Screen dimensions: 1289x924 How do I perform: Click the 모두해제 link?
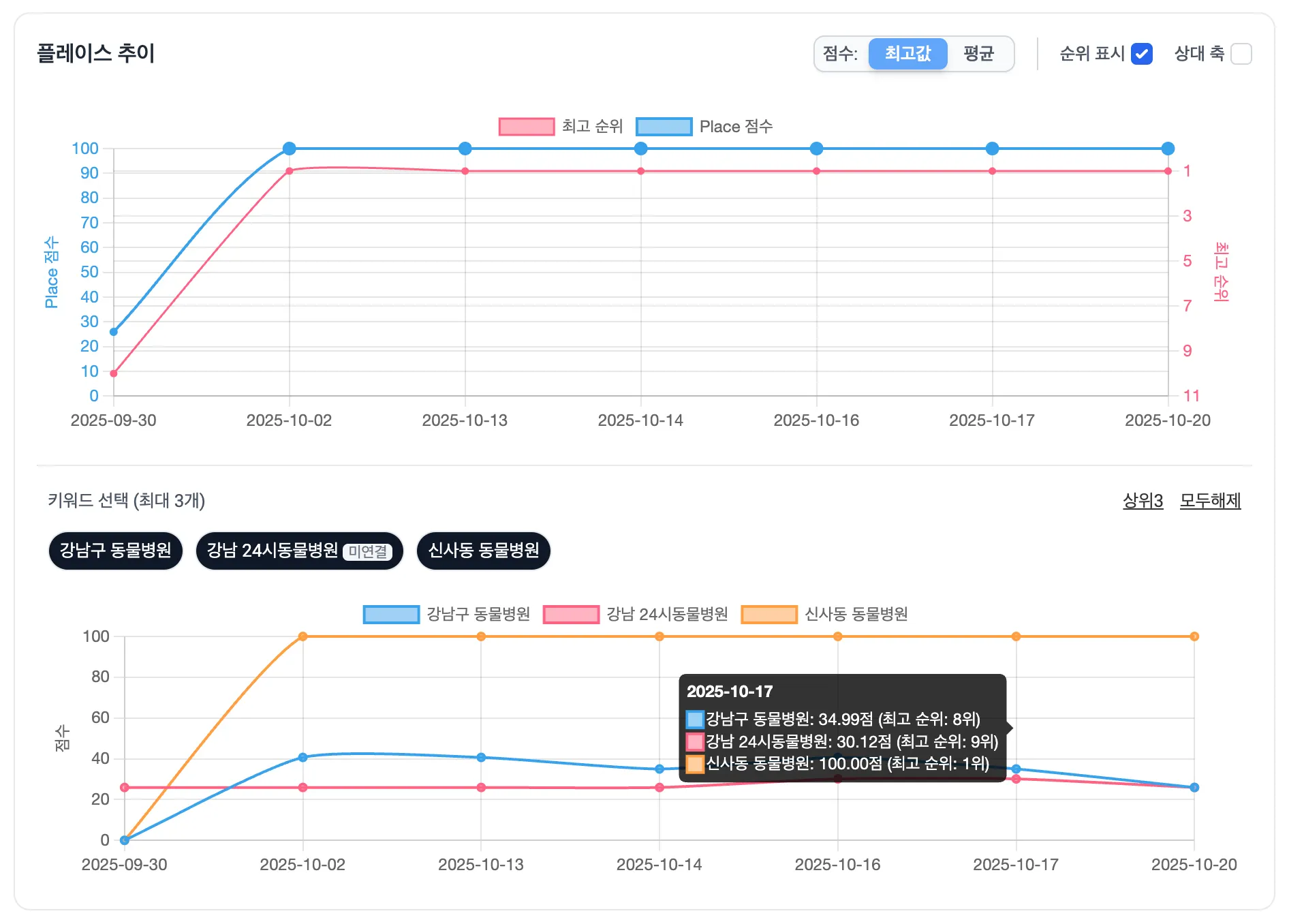click(x=1210, y=501)
